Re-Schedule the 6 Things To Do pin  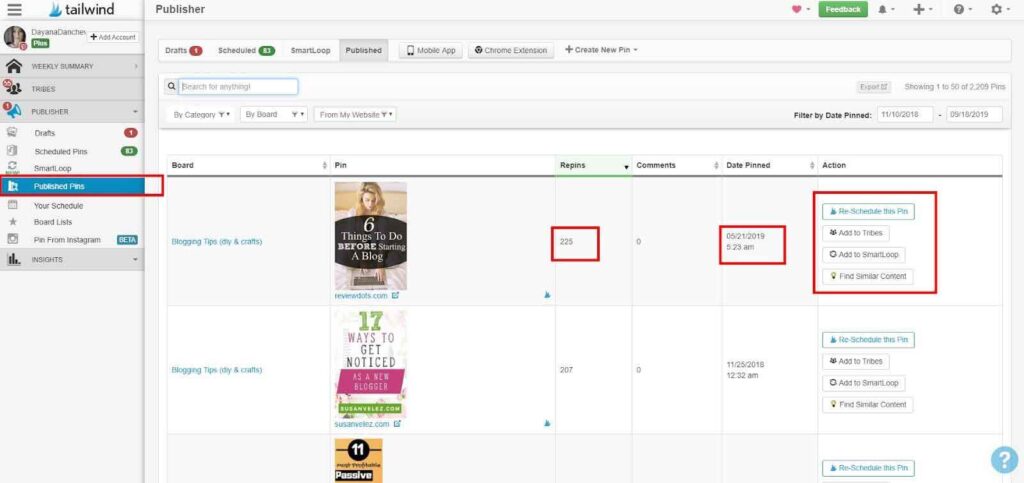point(868,211)
